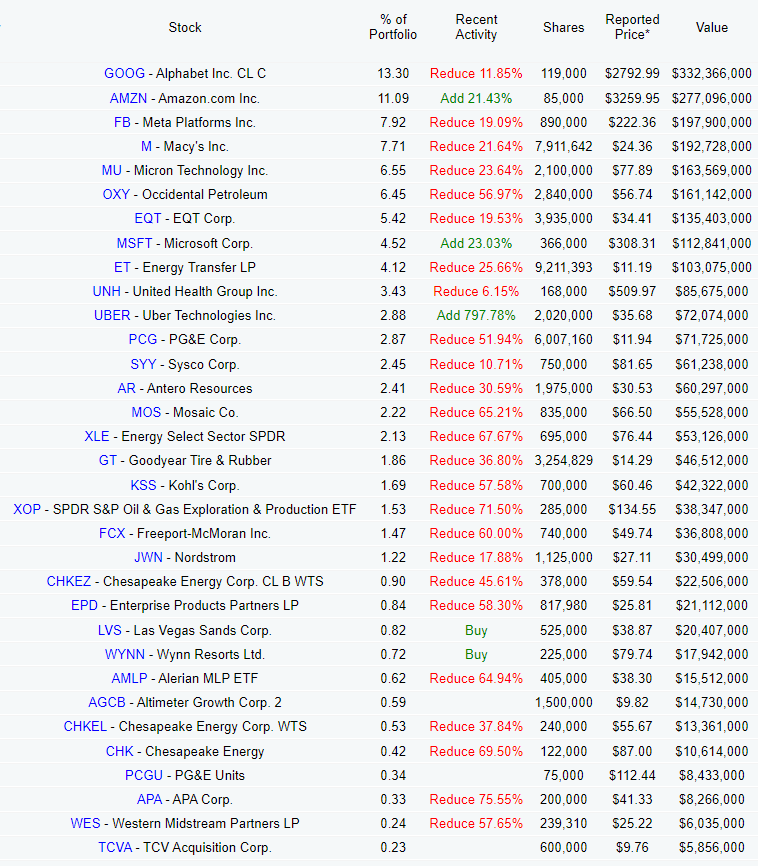Image resolution: width=760 pixels, height=866 pixels.
Task: Select the $5,856,000 value cell
Action: click(x=711, y=847)
